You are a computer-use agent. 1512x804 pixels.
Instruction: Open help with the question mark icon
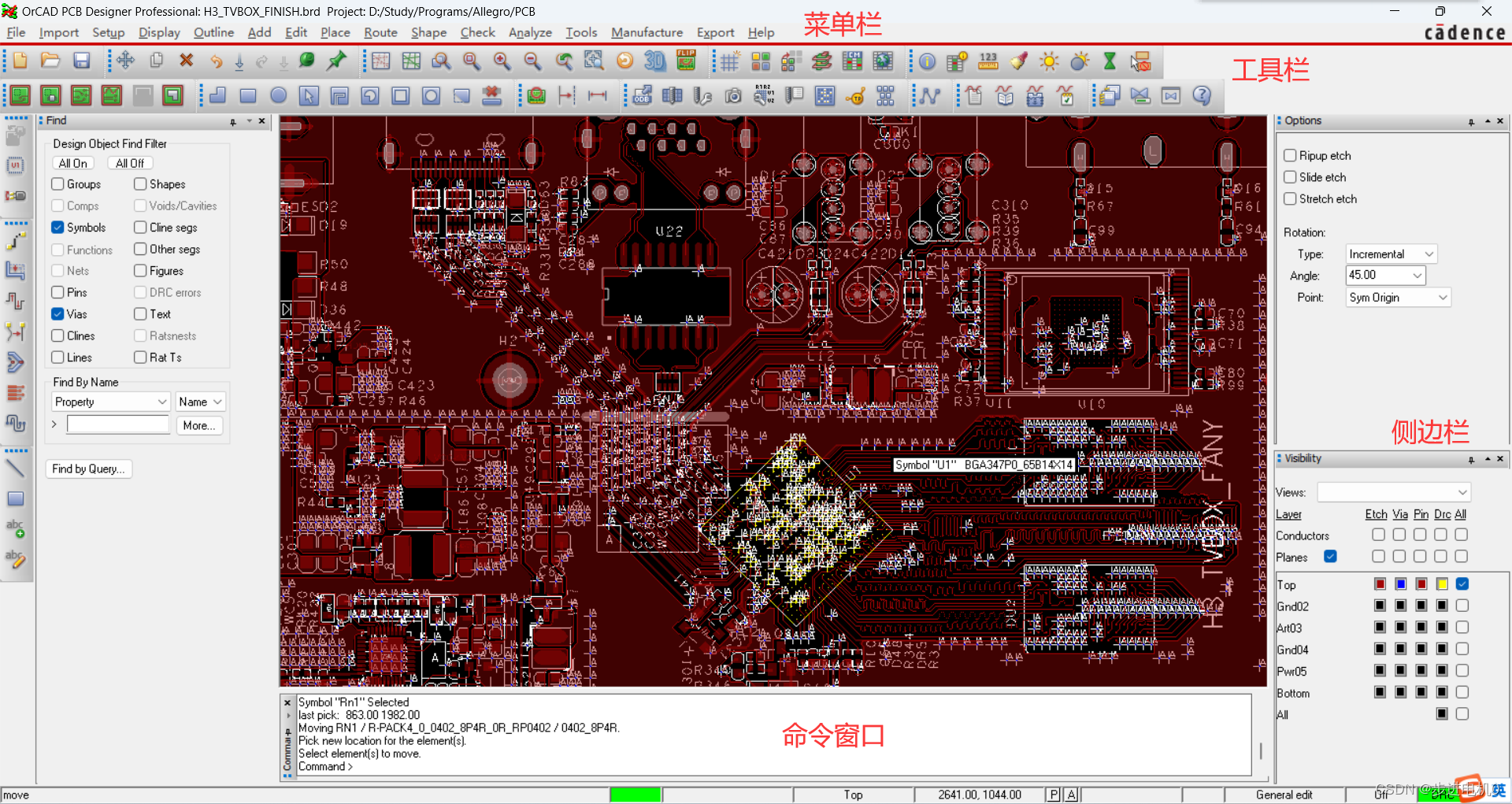click(x=1202, y=96)
